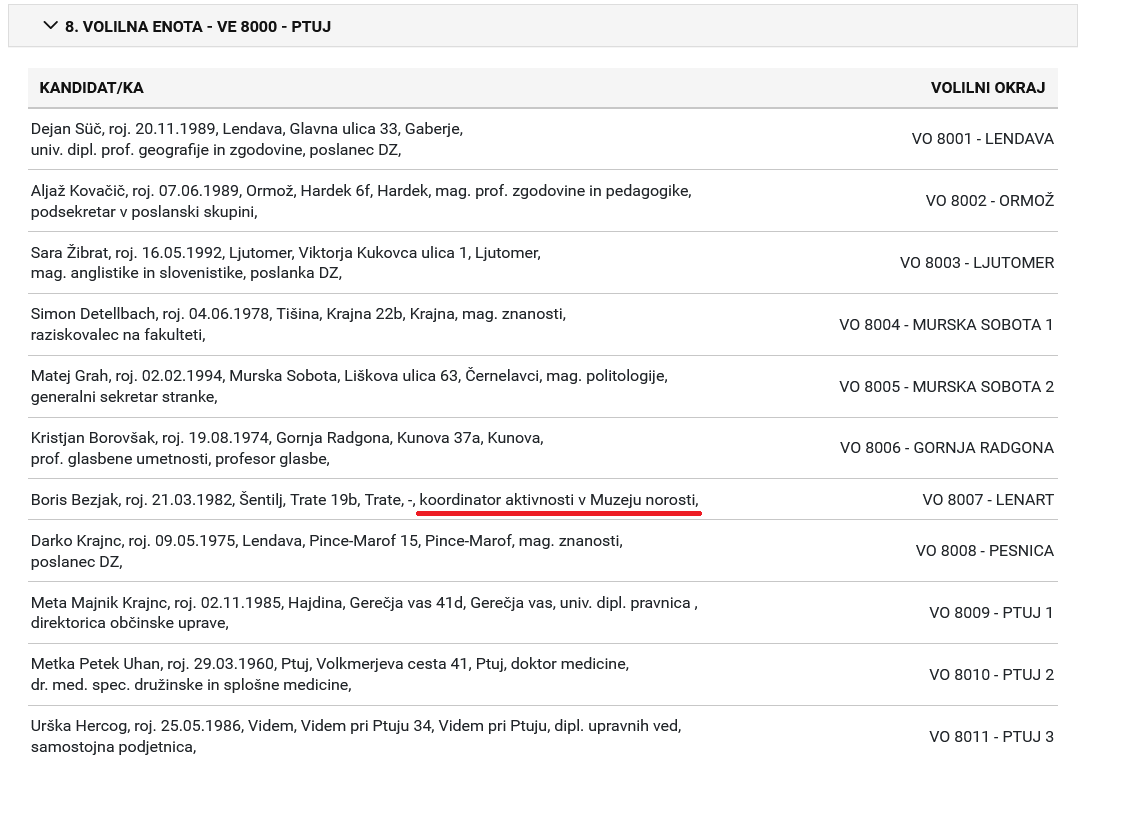Image resolution: width=1133 pixels, height=834 pixels.
Task: Click underlined text koordinator aktivnosti v Muzeju norosti
Action: pyautogui.click(x=559, y=500)
